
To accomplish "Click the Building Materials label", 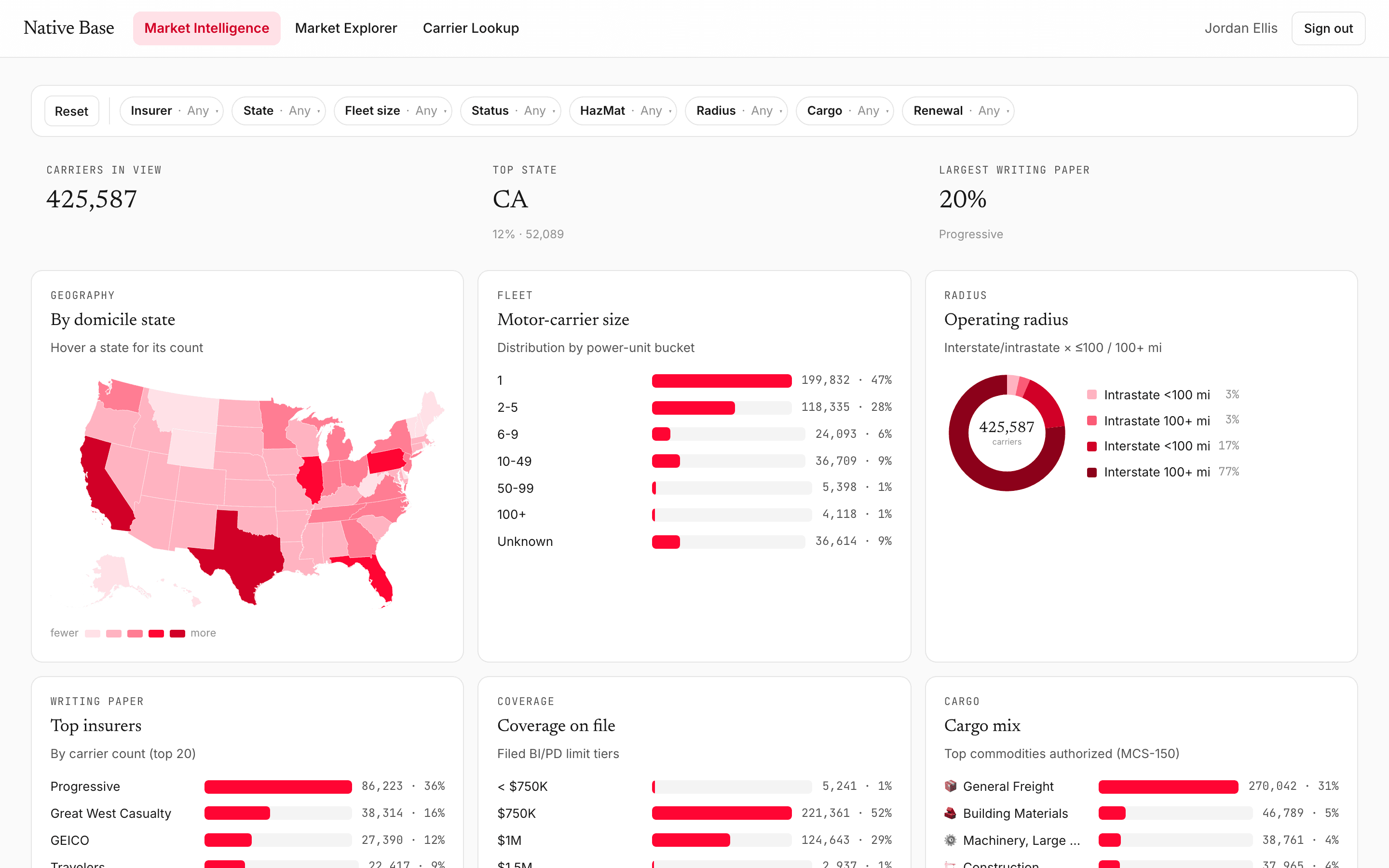I will coord(1015,813).
